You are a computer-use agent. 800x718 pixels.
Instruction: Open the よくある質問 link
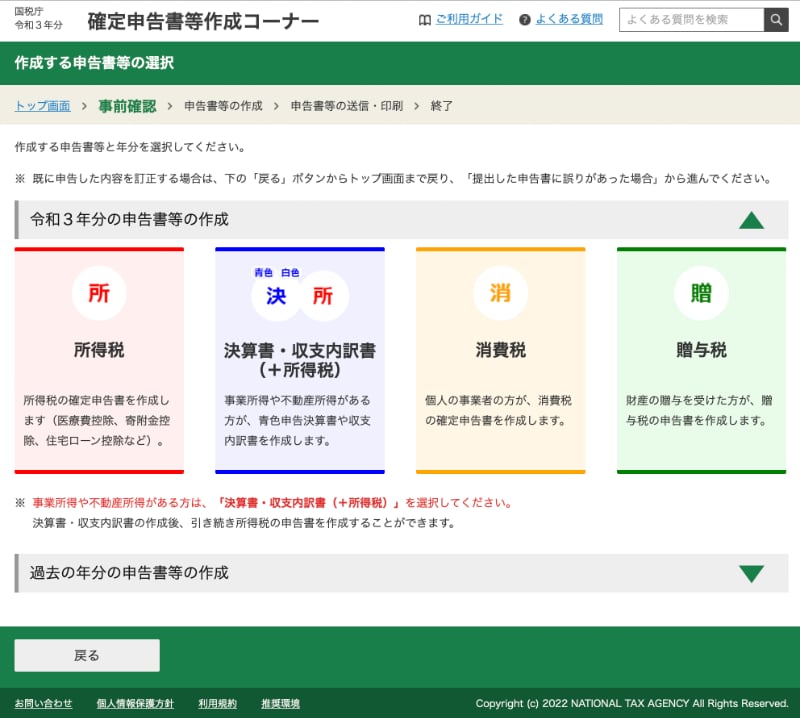(569, 20)
